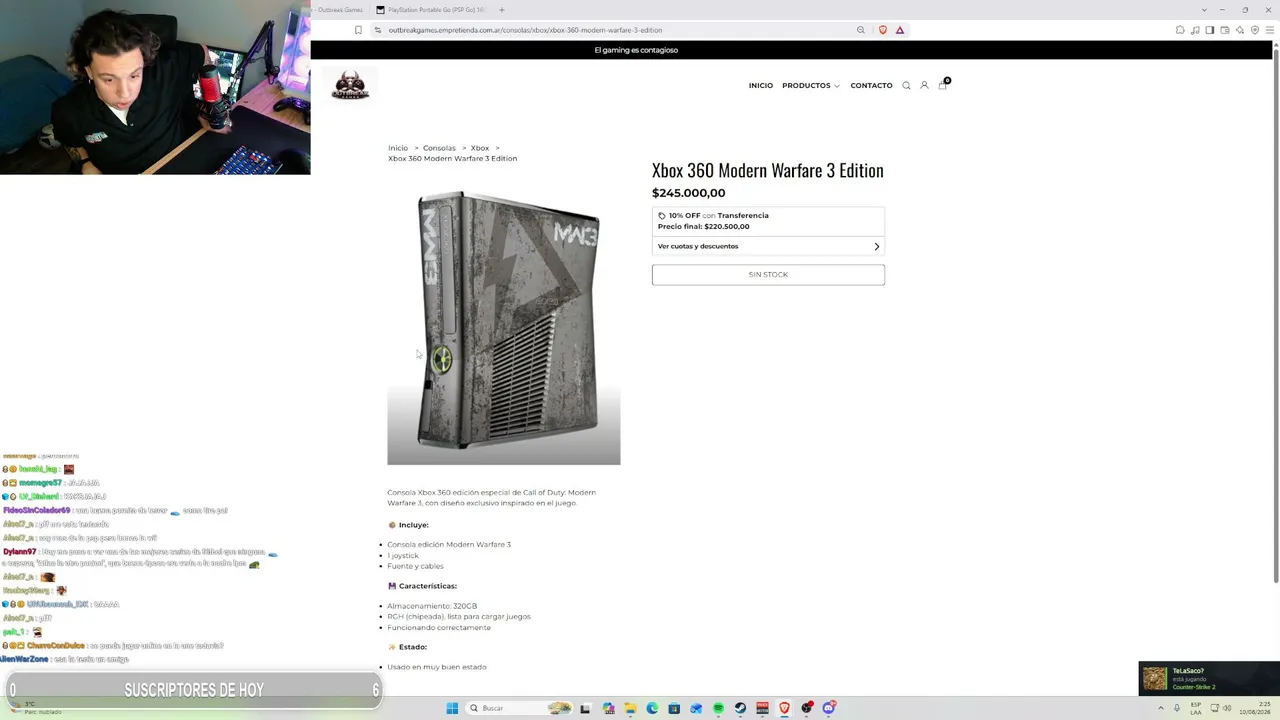
Task: Click the Almacenamiento: 320GB list item
Action: click(x=432, y=606)
